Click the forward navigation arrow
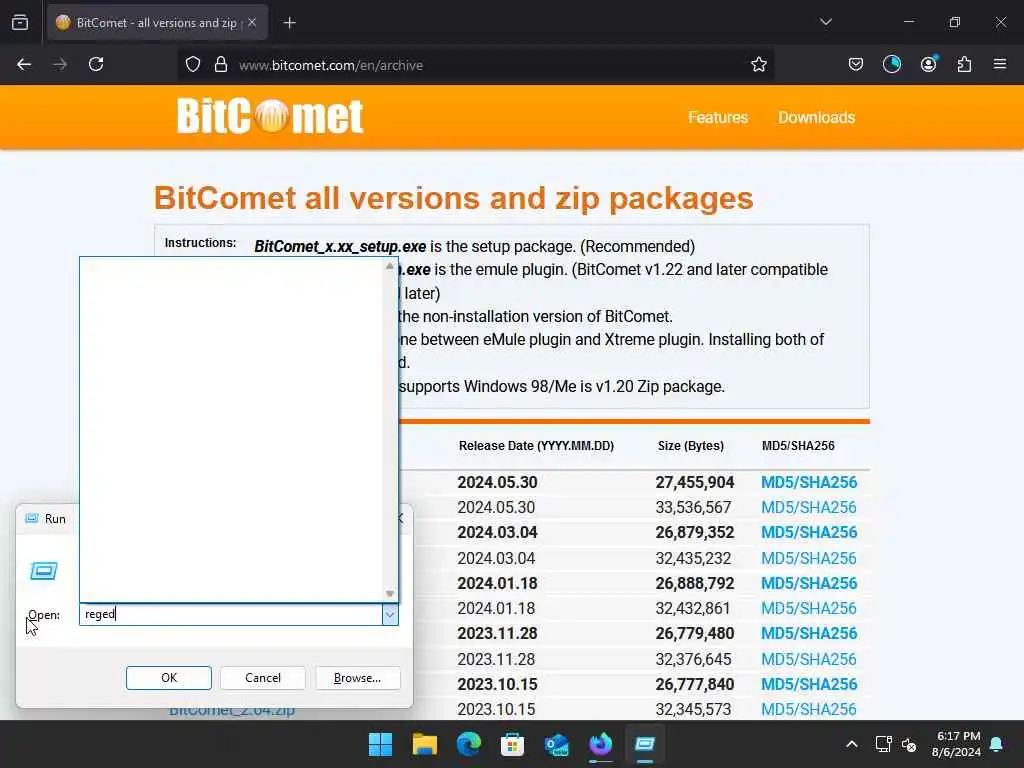Image resolution: width=1024 pixels, height=768 pixels. [x=60, y=64]
